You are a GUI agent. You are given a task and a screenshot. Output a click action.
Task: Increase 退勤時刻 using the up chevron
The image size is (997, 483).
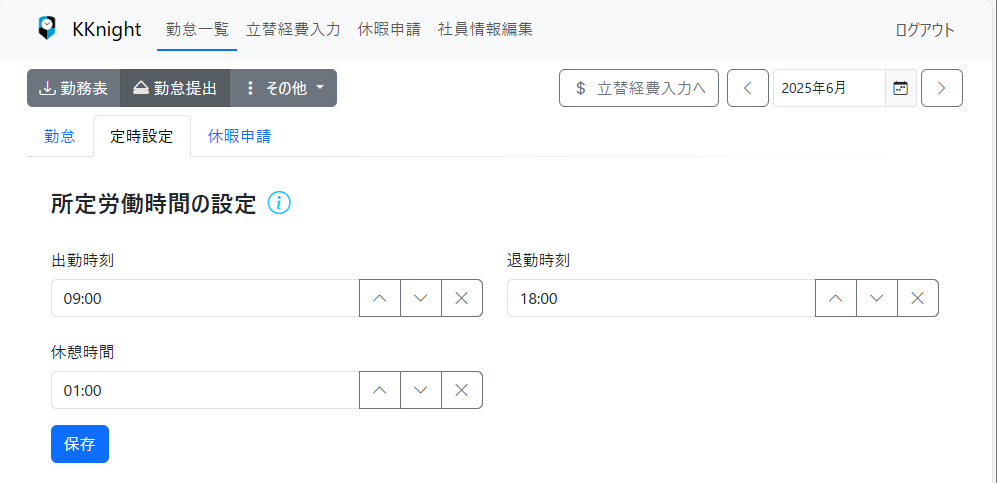coord(836,298)
